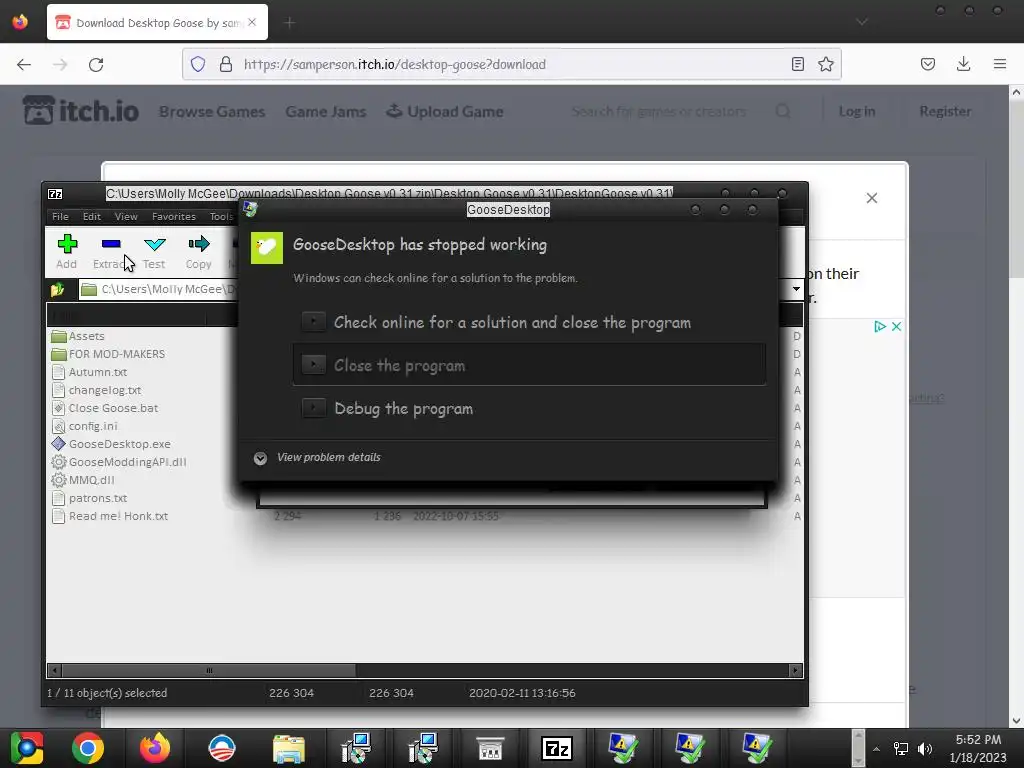Open the Tools menu in 7-Zip
This screenshot has height=768, width=1024.
[x=221, y=216]
